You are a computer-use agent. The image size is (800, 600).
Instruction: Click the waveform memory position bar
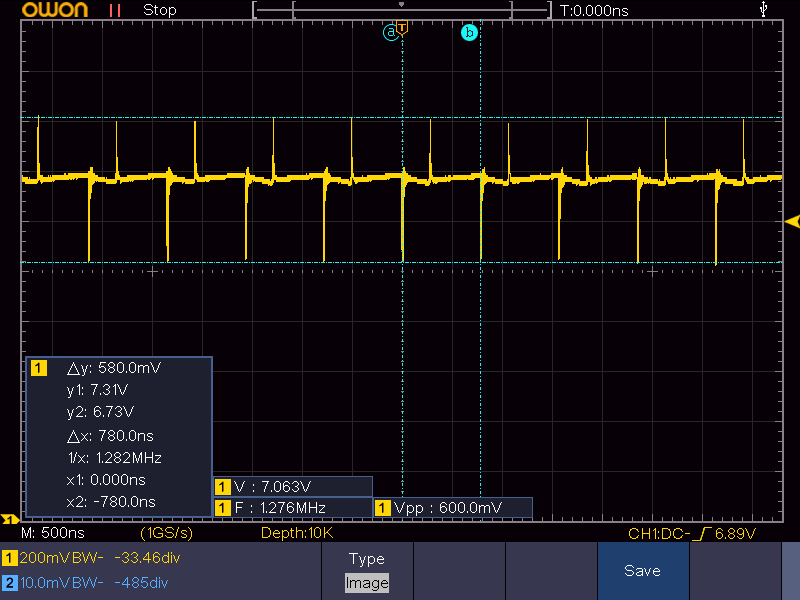click(402, 10)
